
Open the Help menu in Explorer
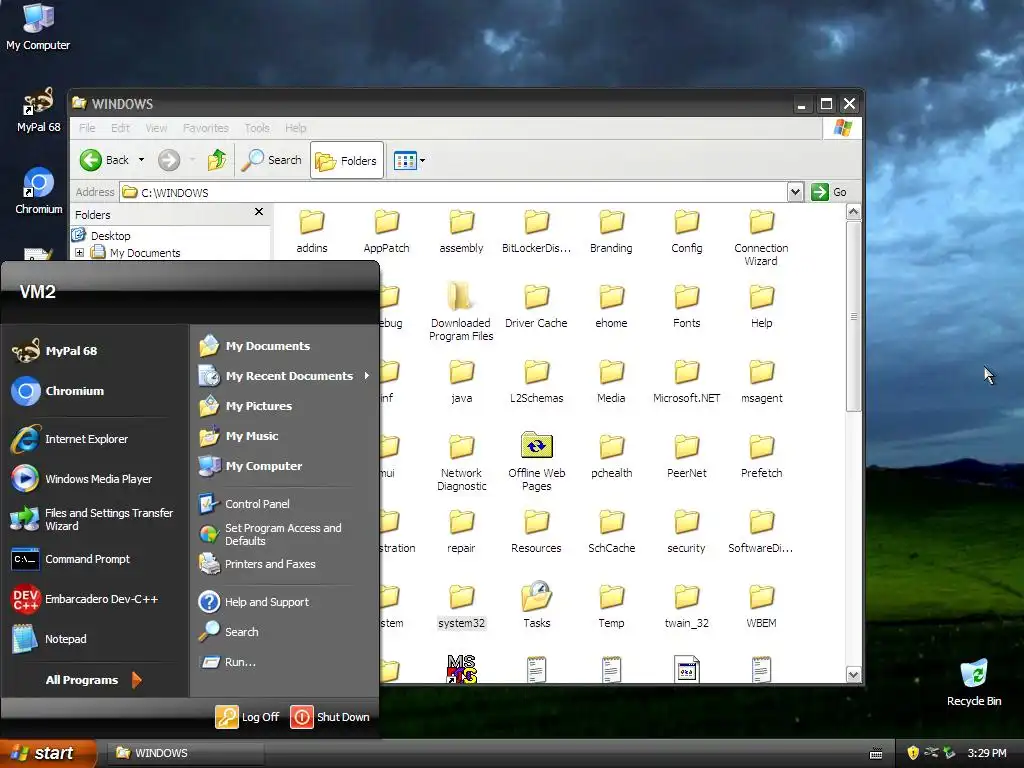coord(295,128)
